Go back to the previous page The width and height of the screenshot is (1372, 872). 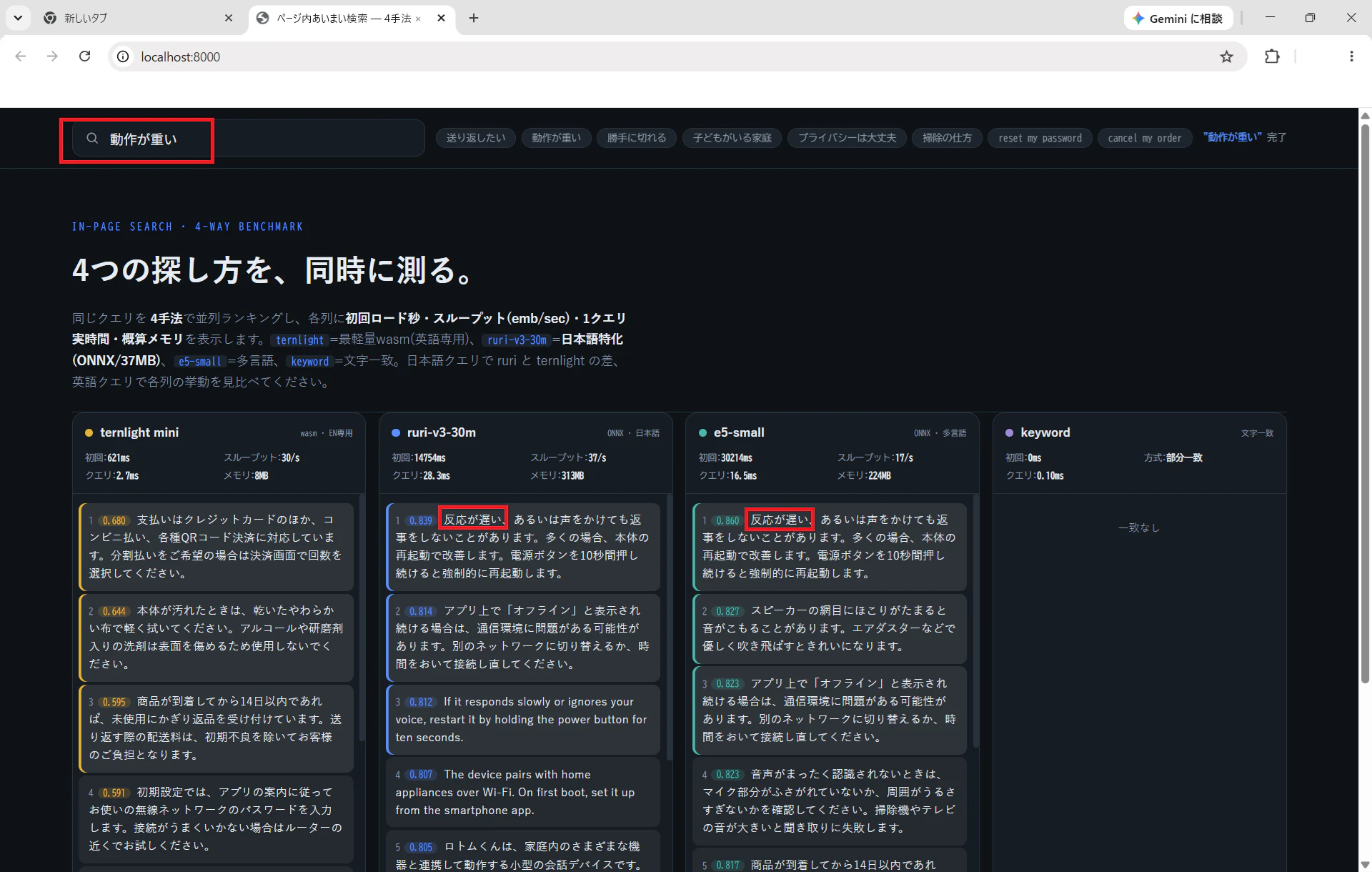(x=21, y=56)
